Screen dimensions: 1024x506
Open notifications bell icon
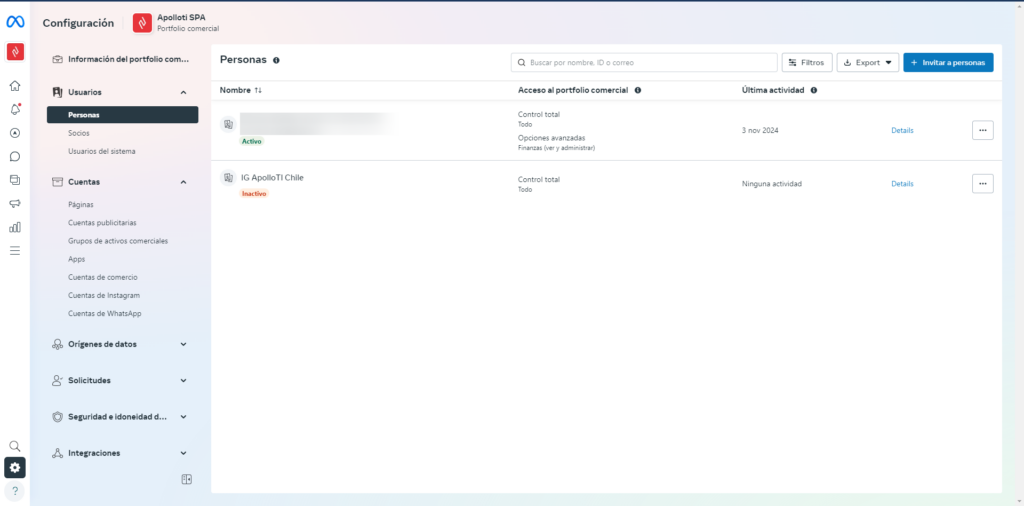click(x=15, y=109)
